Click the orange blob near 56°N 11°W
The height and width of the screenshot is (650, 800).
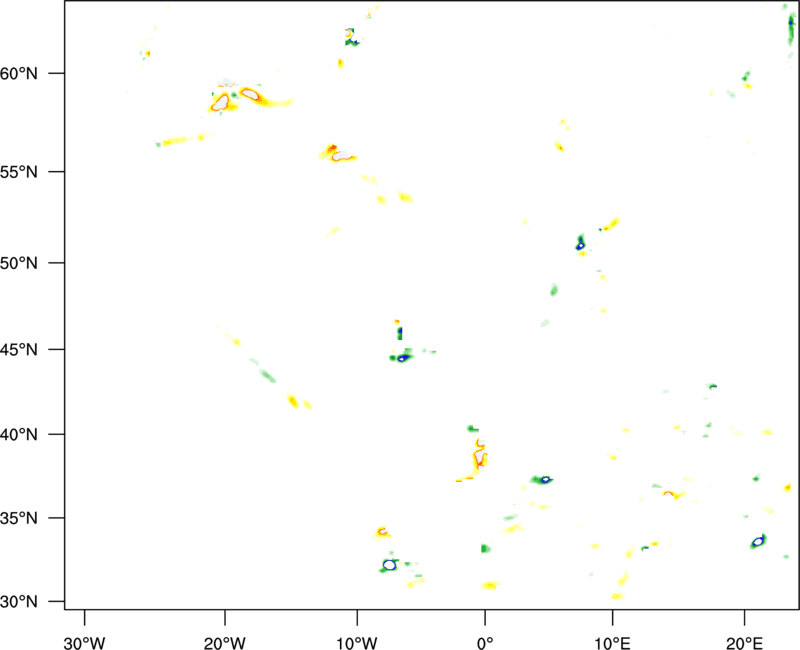point(336,153)
